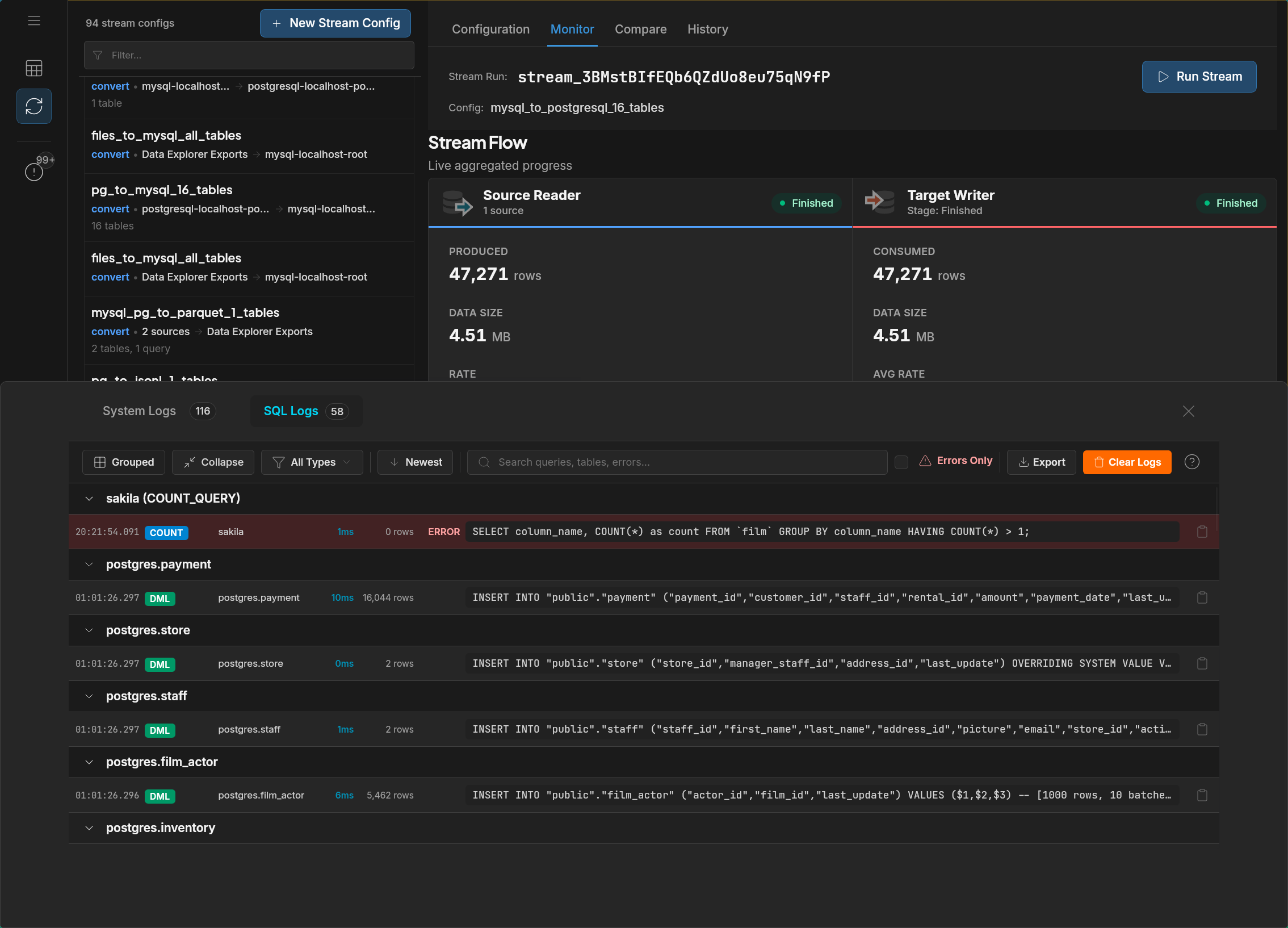This screenshot has height=928, width=1288.
Task: Click the Source Reader database icon
Action: (457, 203)
